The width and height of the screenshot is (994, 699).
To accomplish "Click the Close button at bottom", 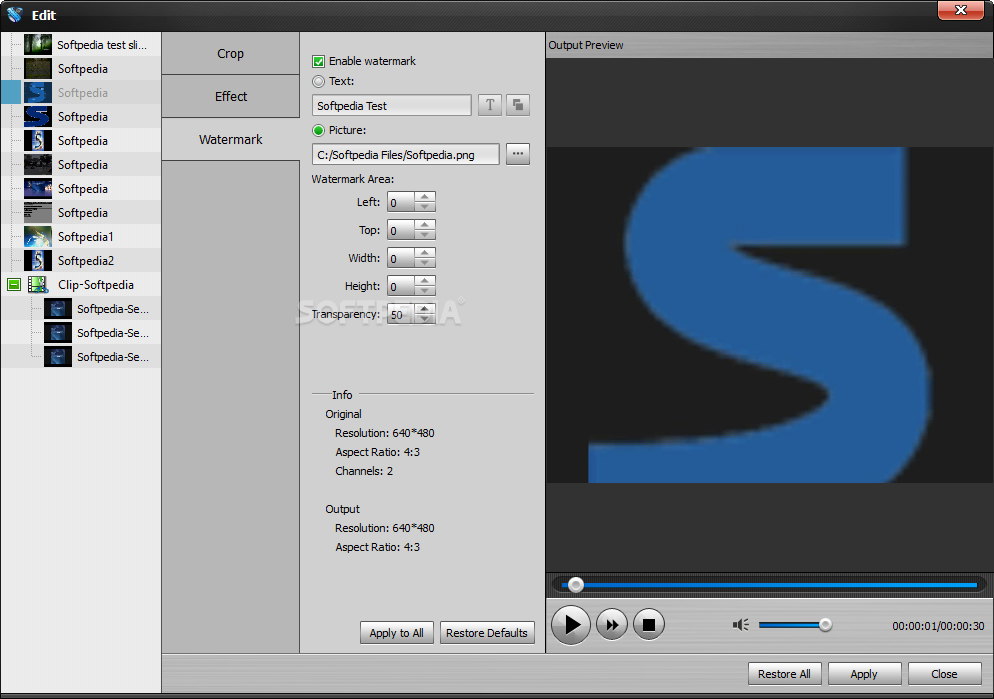I will click(x=944, y=674).
